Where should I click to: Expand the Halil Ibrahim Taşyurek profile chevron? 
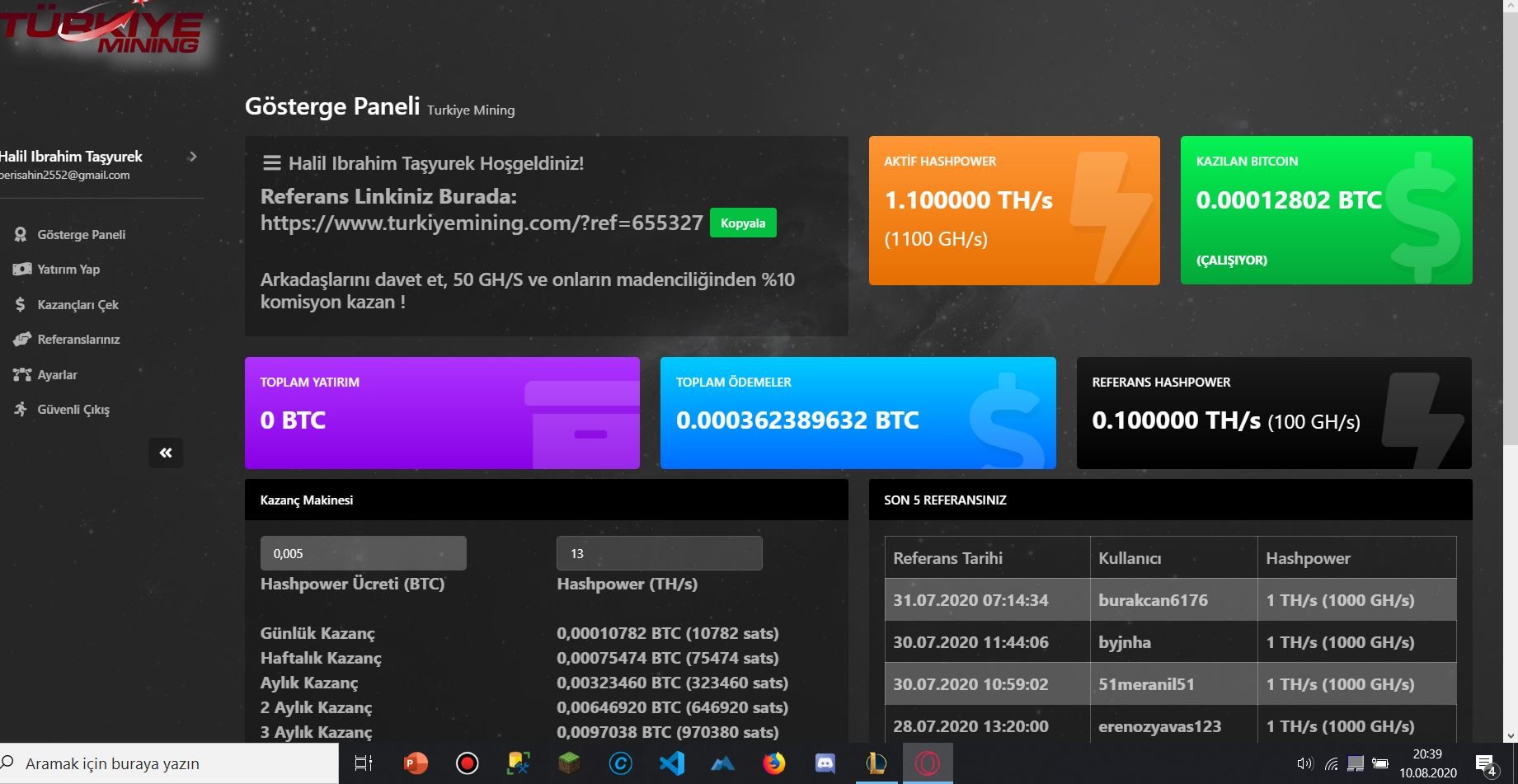pos(193,157)
